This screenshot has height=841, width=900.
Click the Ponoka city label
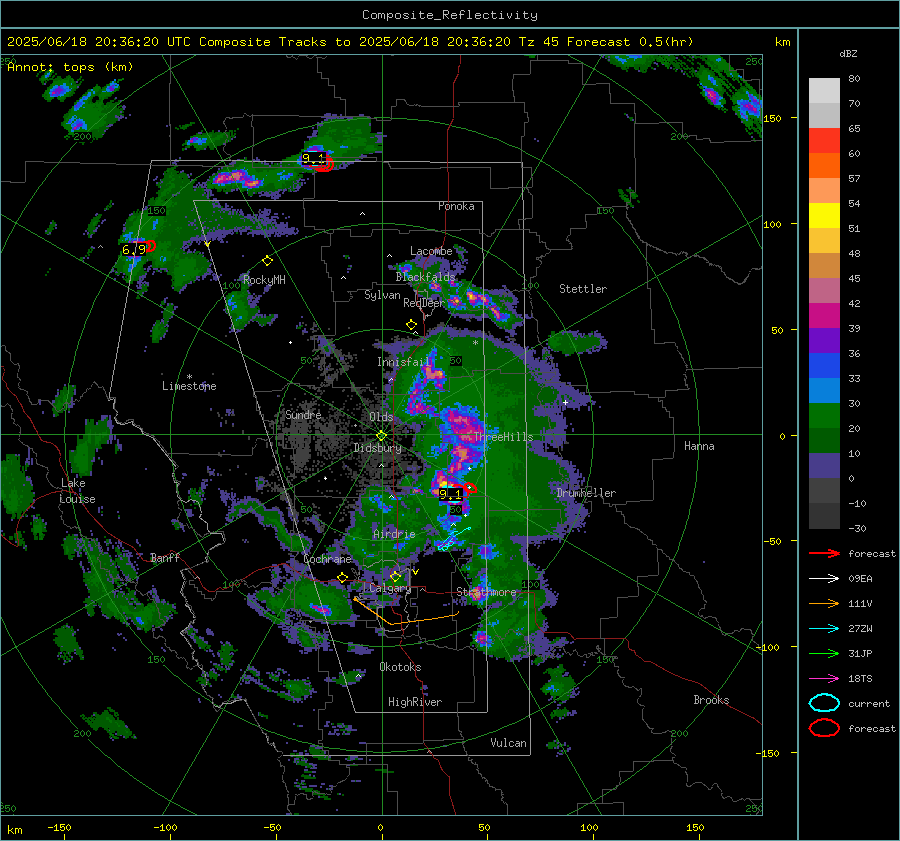(456, 206)
